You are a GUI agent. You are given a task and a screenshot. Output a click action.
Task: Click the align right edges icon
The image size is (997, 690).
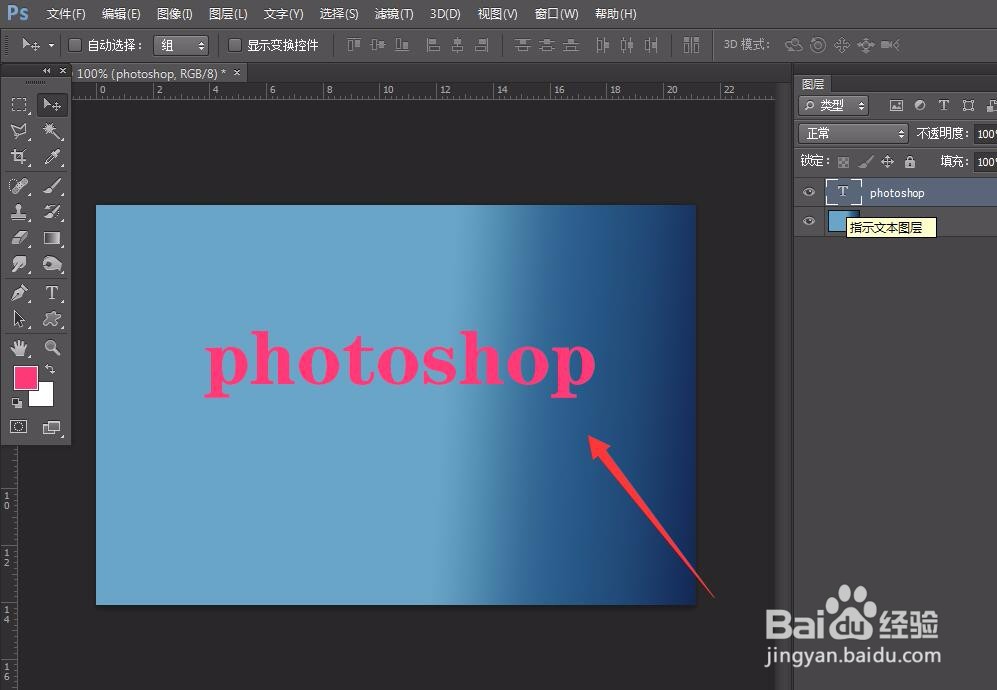click(482, 45)
